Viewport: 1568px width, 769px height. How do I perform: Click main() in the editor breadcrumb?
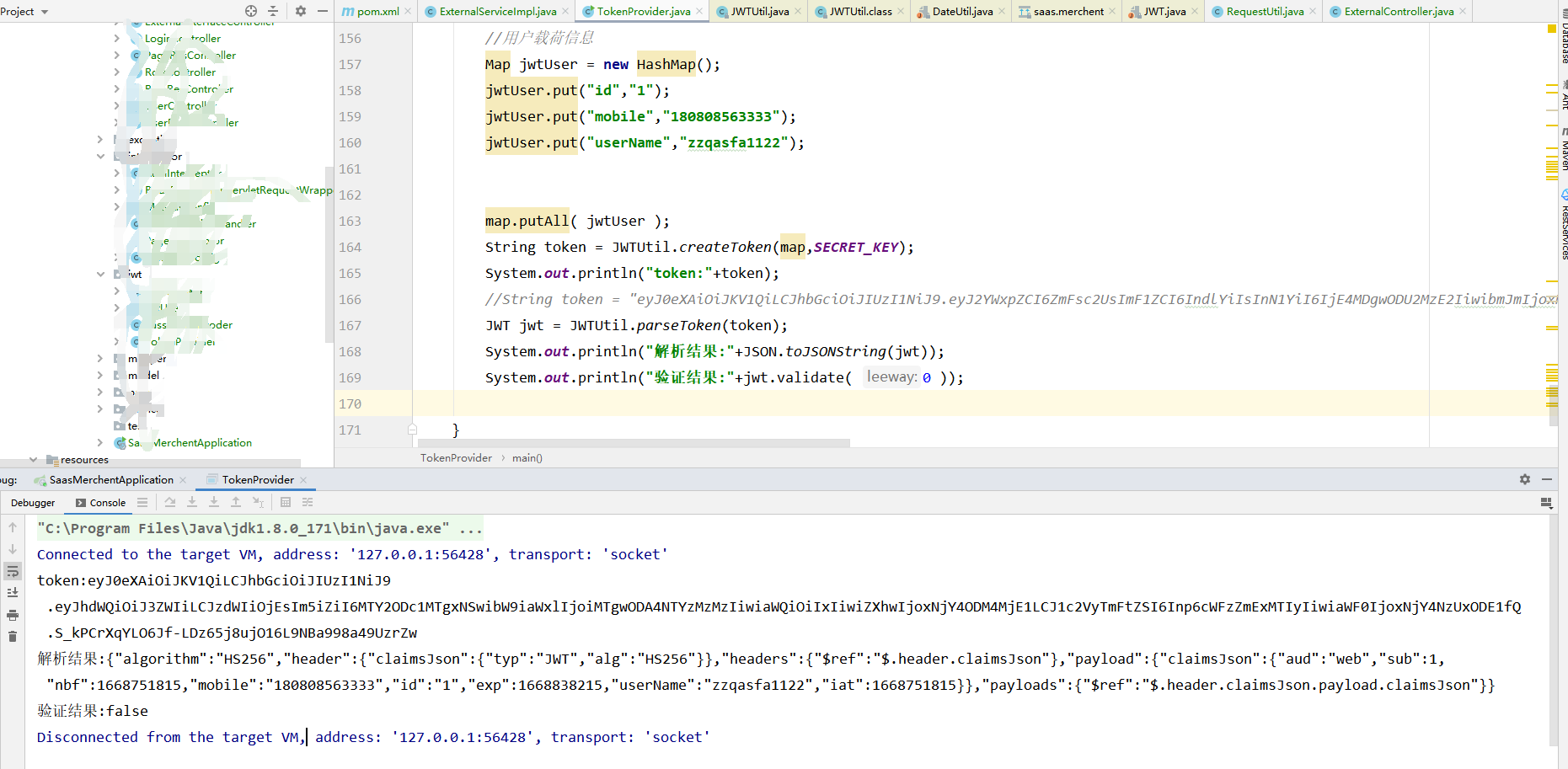point(527,458)
